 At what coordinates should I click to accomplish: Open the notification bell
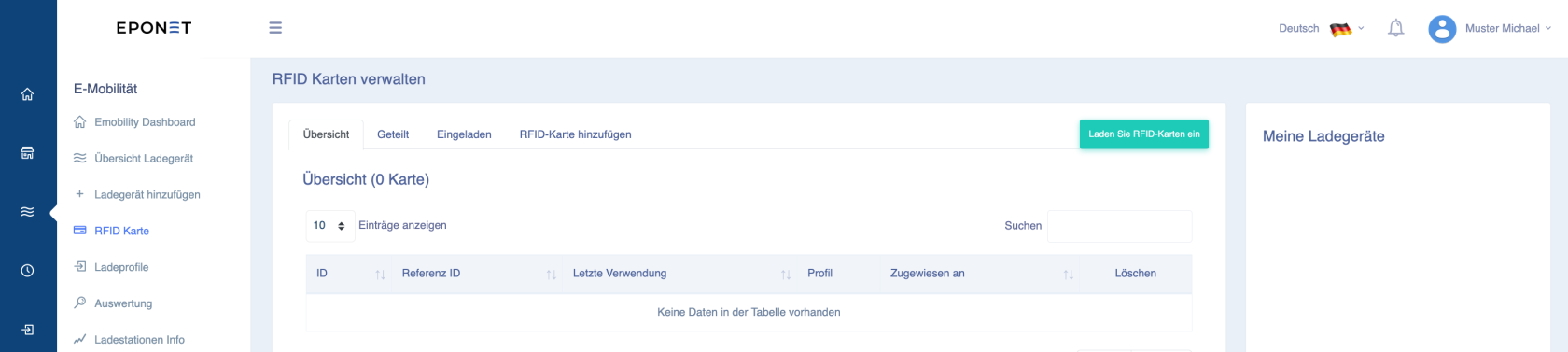click(x=1395, y=28)
